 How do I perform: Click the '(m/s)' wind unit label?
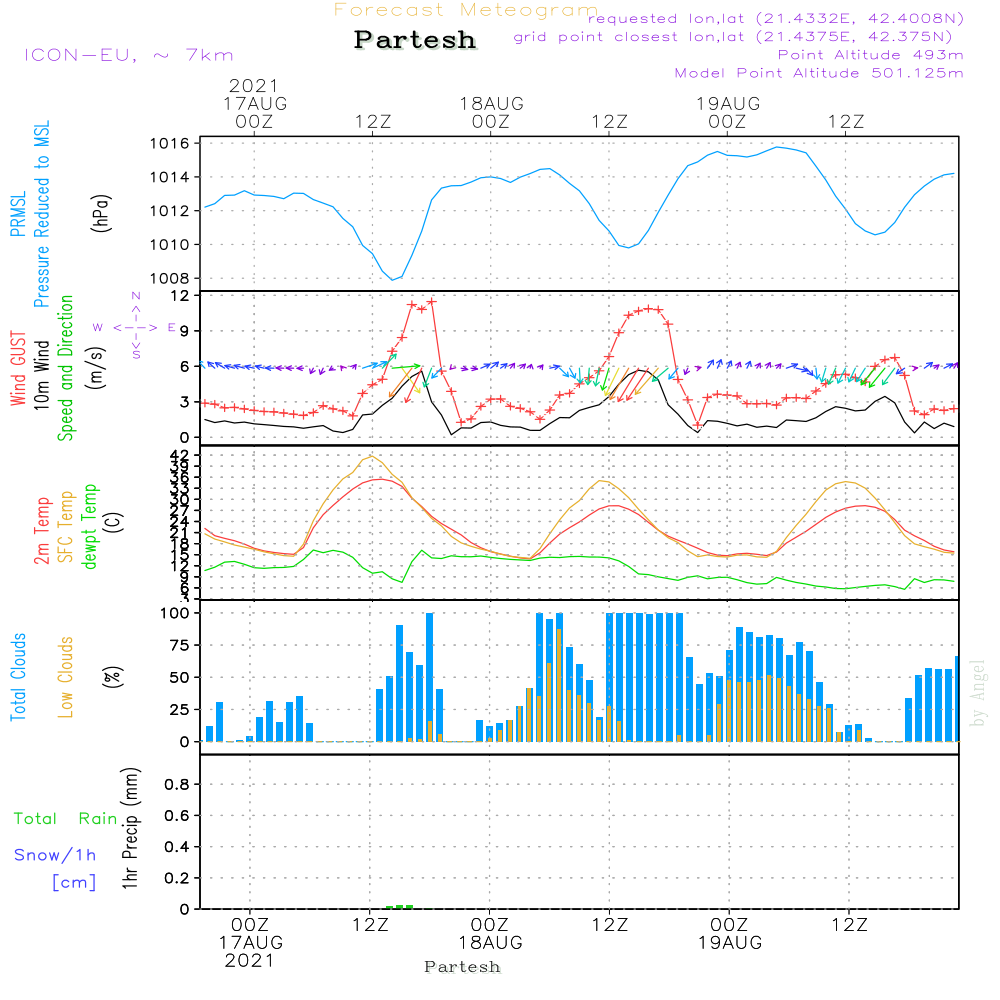coord(96,368)
